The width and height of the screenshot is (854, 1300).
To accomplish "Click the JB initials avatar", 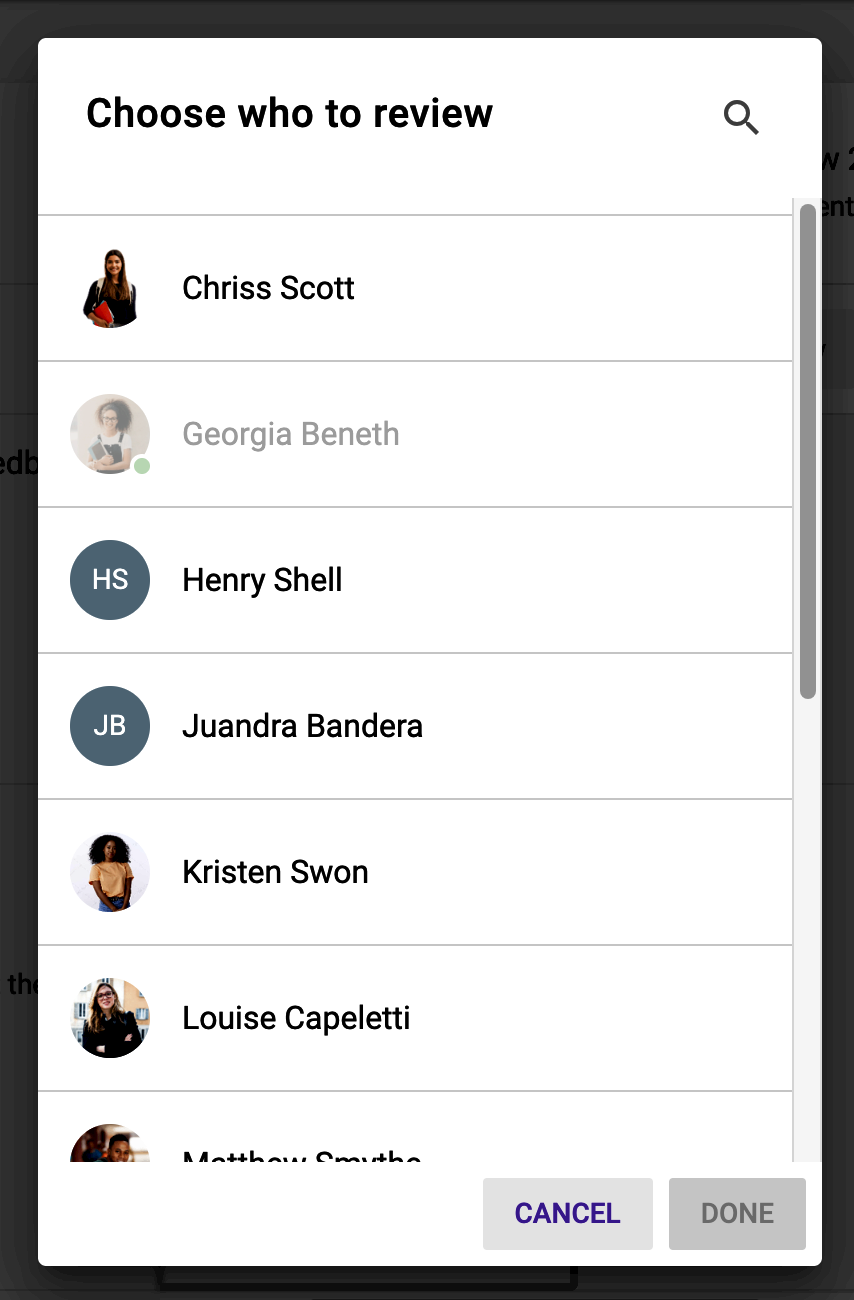I will [110, 726].
